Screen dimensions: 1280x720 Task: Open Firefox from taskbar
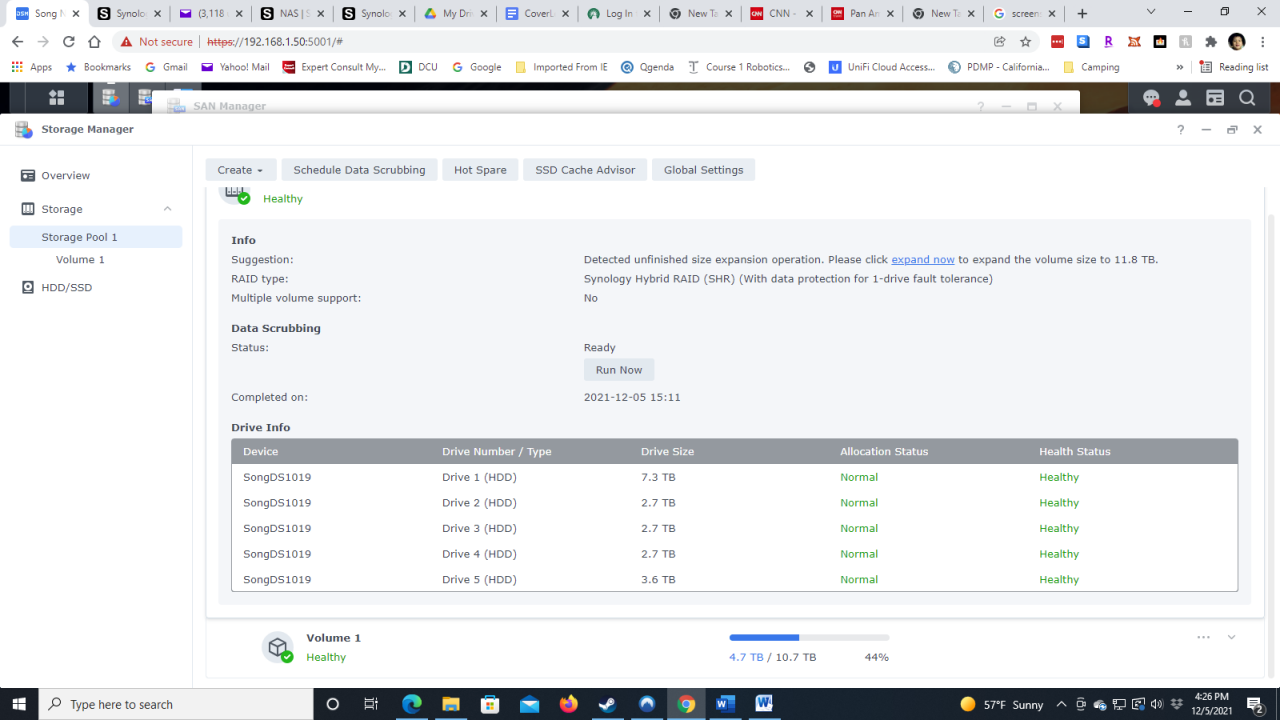click(568, 704)
